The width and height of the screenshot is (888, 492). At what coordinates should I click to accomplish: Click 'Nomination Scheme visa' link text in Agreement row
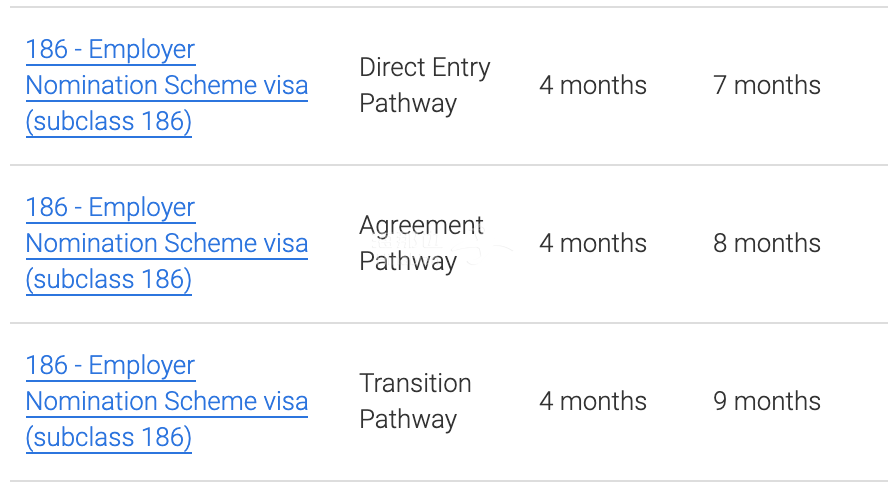(x=166, y=243)
